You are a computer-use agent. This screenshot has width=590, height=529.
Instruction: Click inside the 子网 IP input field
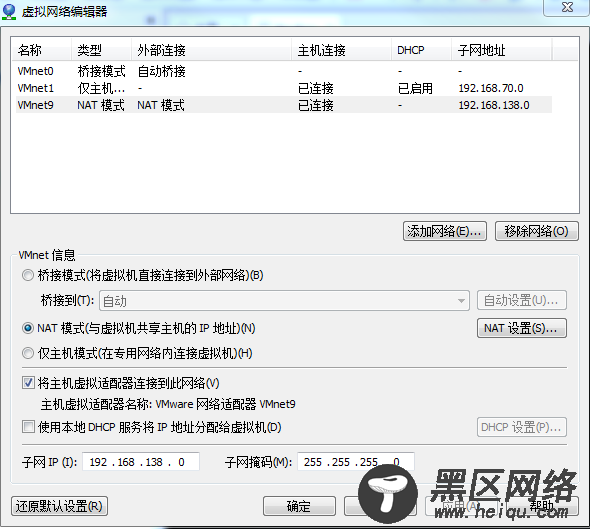141,462
